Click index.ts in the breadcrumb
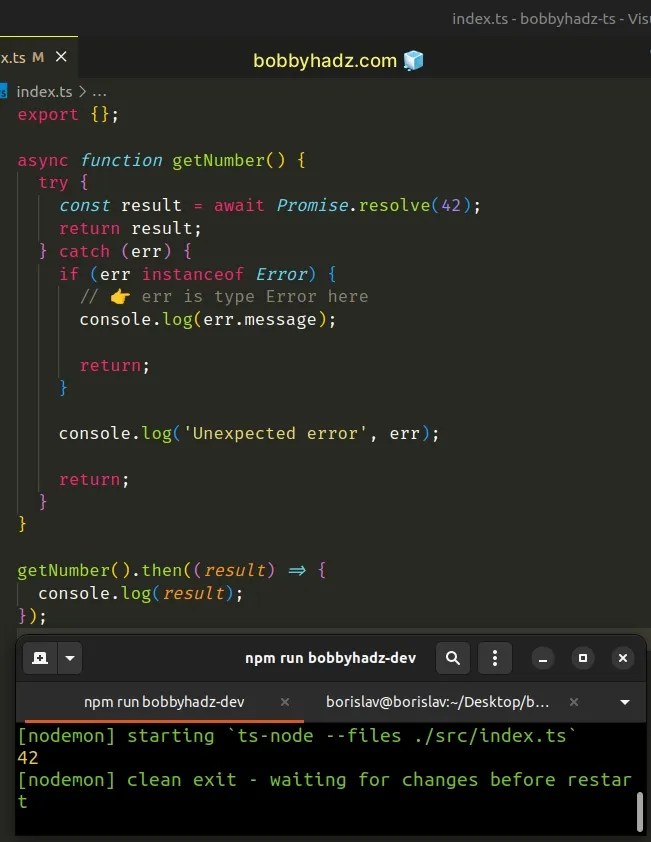The image size is (651, 842). click(44, 92)
